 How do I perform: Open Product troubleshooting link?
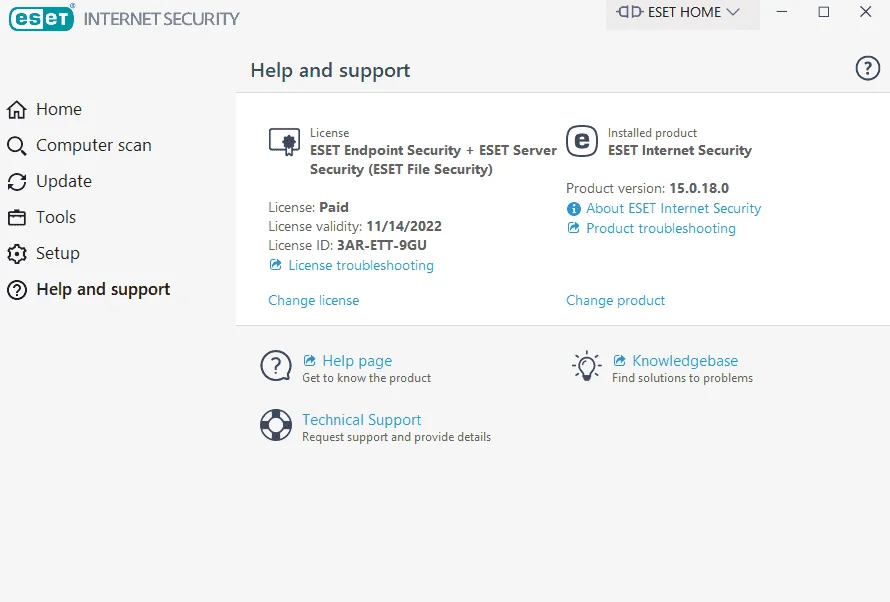[661, 228]
